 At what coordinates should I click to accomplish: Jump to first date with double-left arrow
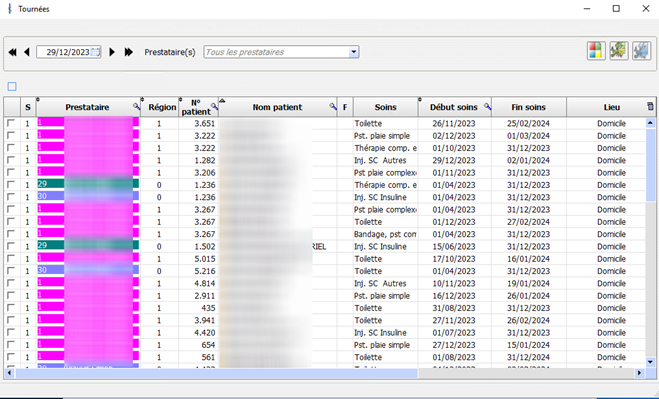(13, 52)
